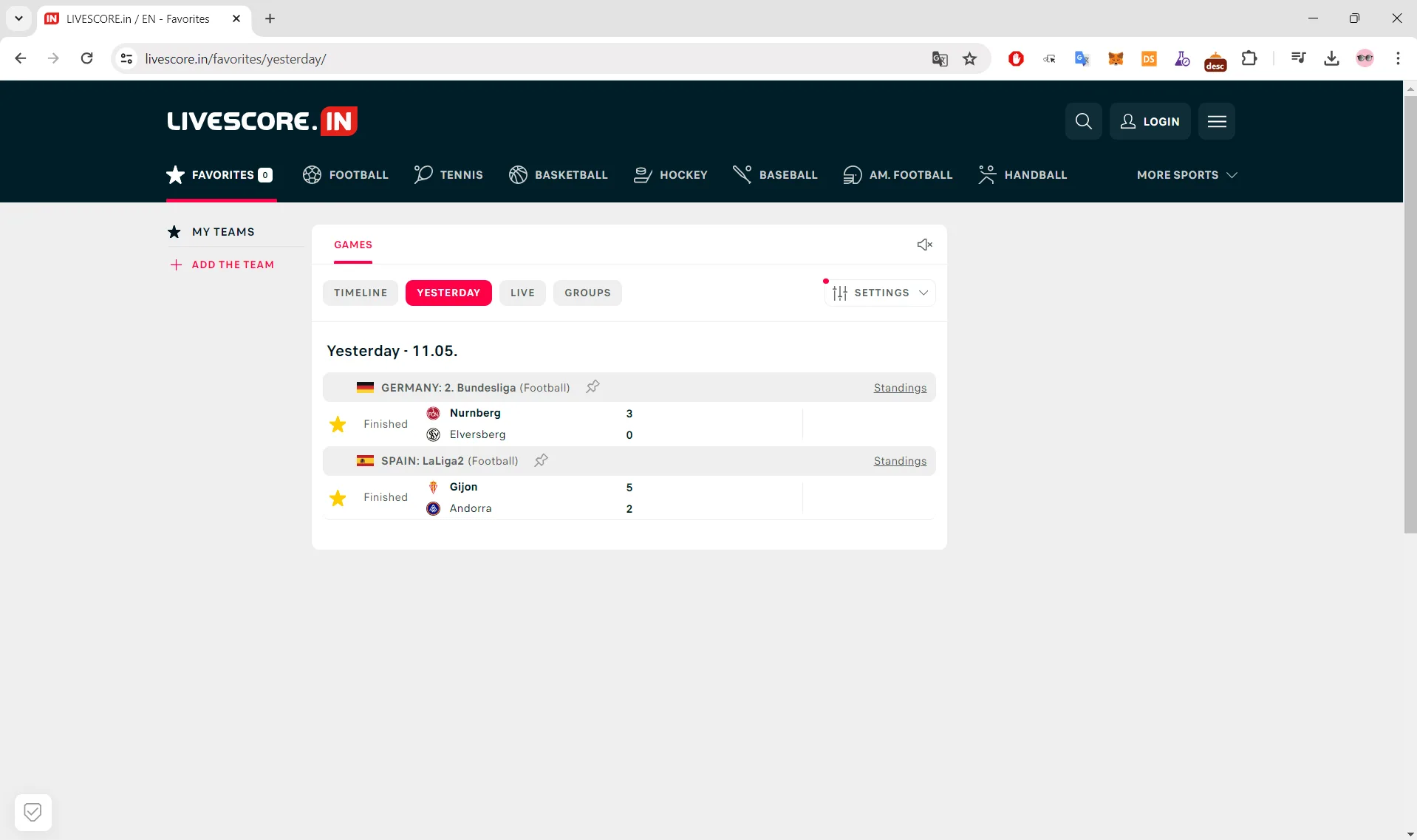The image size is (1417, 840).
Task: Open Standings for Spain LaLiga2
Action: 900,461
